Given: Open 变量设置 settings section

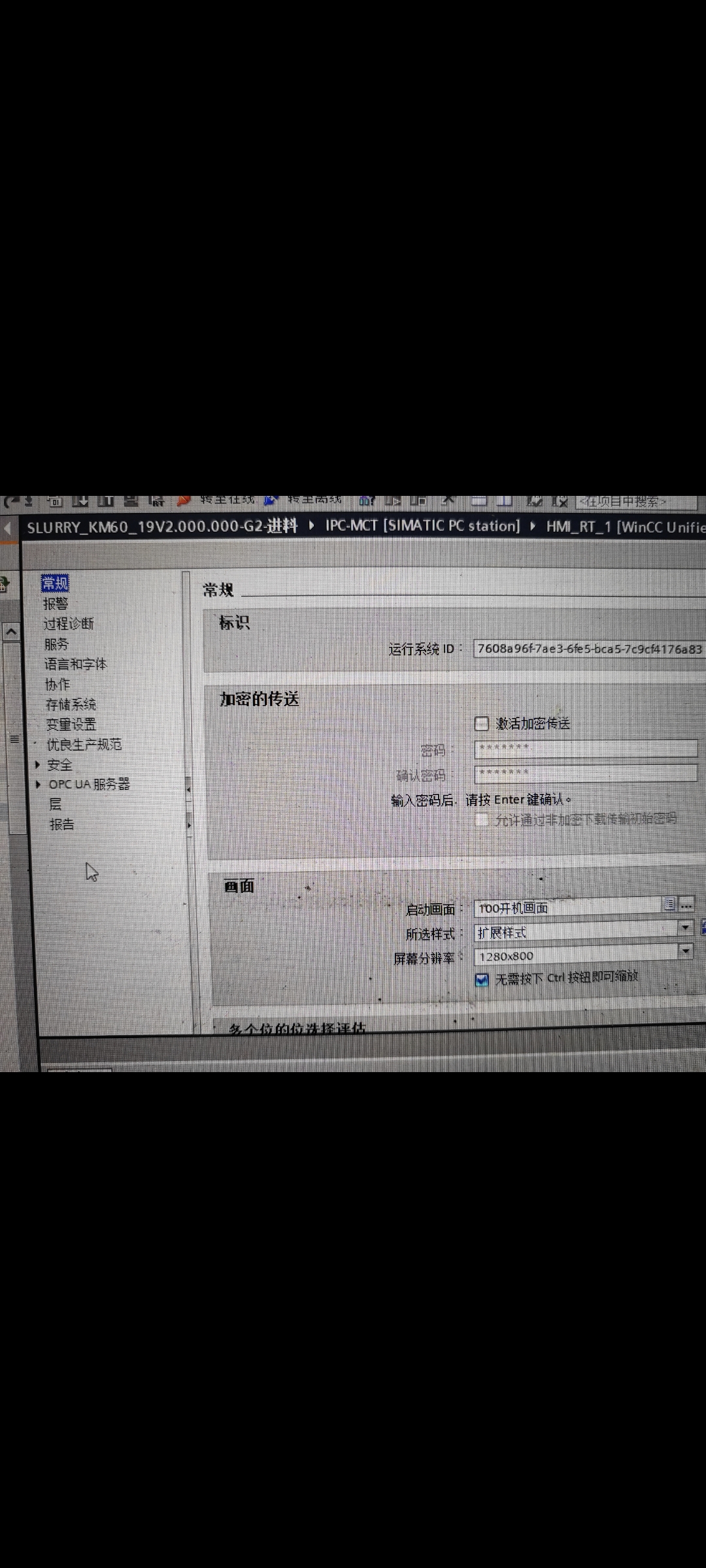Looking at the screenshot, I should click(71, 725).
